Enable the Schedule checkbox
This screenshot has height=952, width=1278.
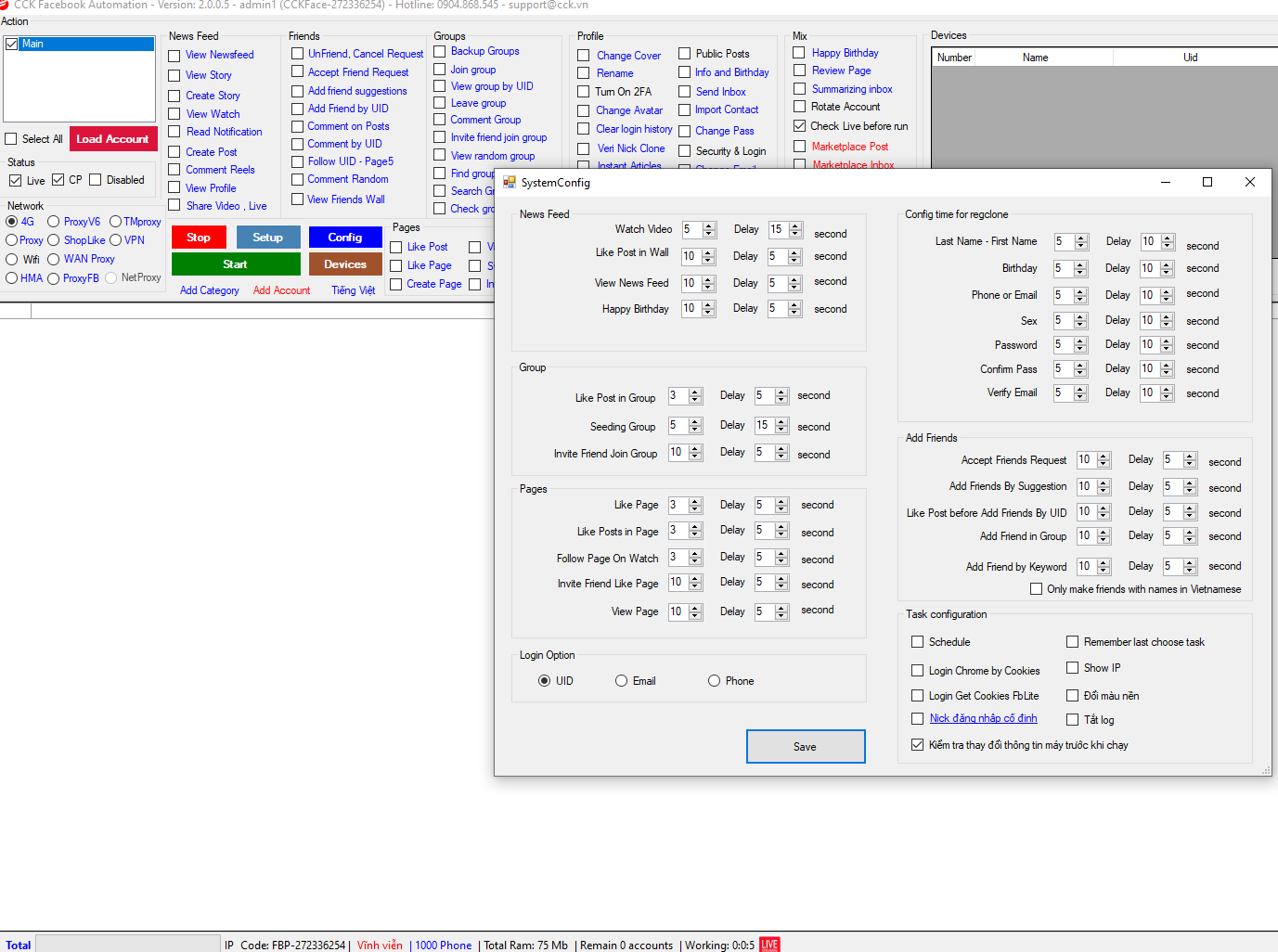tap(918, 642)
